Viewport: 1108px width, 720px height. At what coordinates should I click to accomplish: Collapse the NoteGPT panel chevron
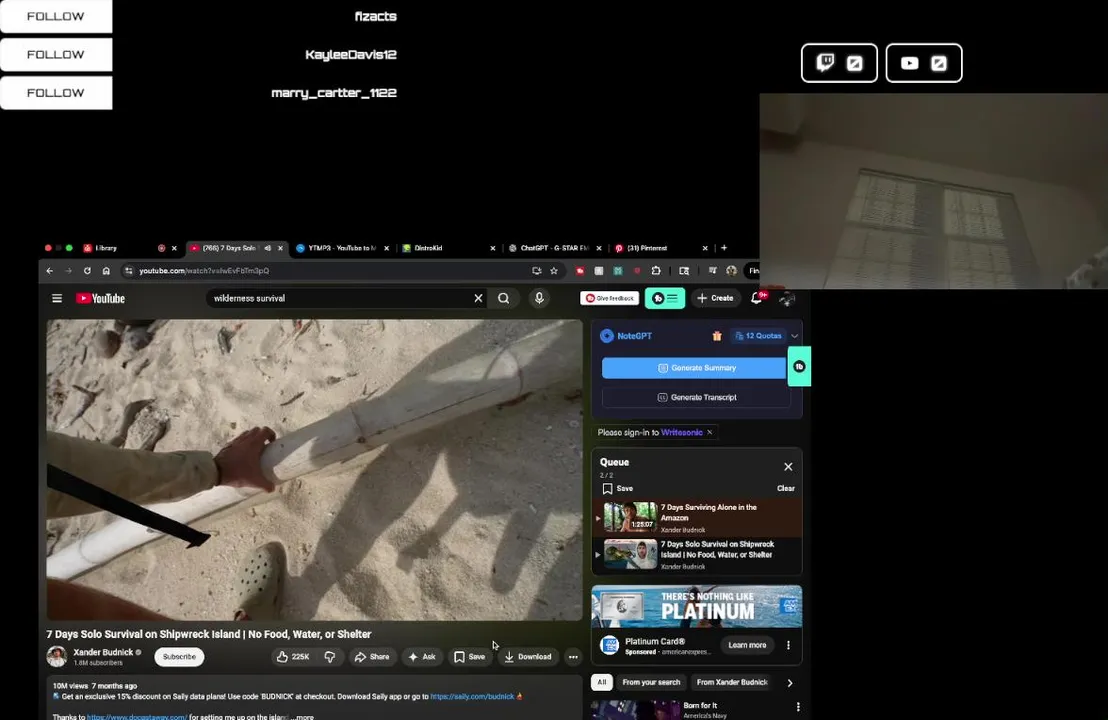pyautogui.click(x=795, y=336)
